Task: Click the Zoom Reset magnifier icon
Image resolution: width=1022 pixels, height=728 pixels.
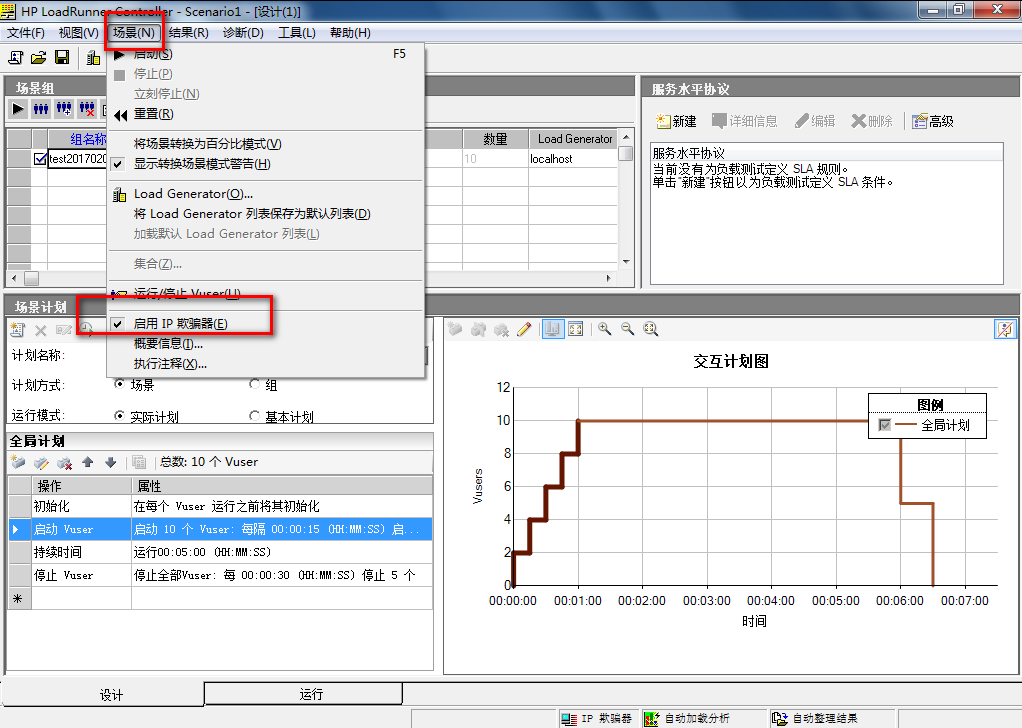Action: 650,329
